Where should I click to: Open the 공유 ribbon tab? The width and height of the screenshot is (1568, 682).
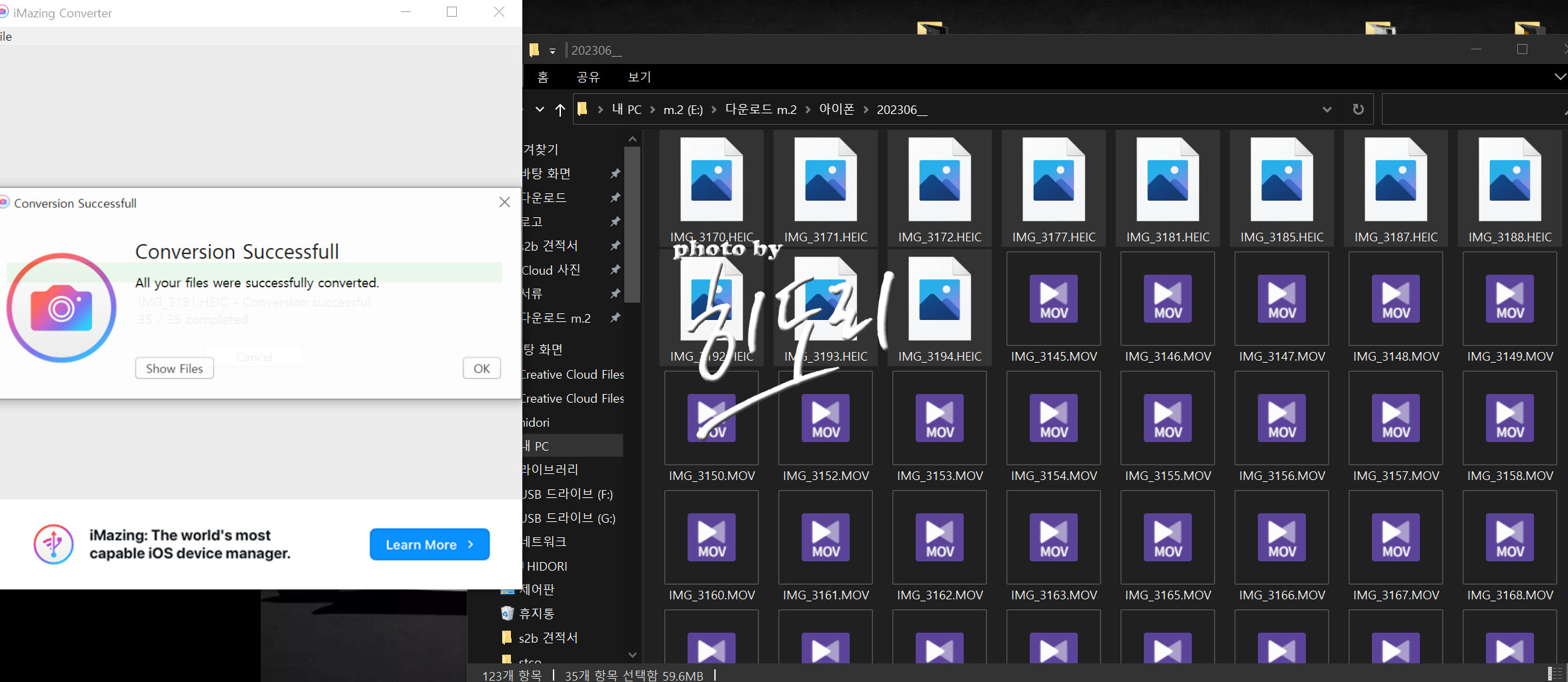coord(588,77)
